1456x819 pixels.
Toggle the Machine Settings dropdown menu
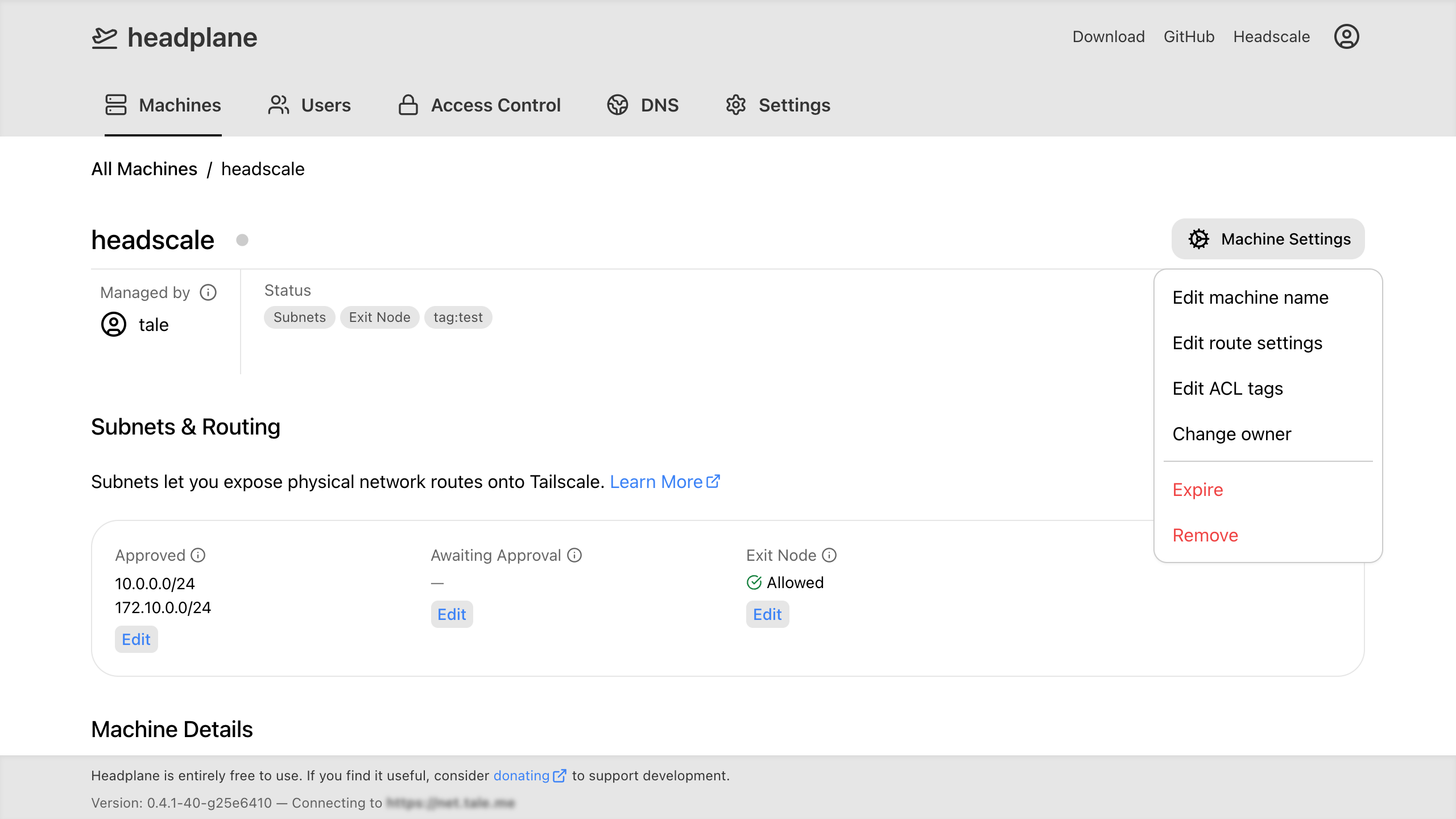coord(1268,239)
